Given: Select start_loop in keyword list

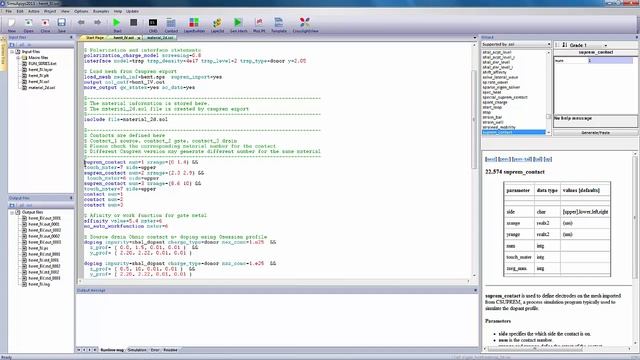Looking at the screenshot, I should [x=492, y=107].
